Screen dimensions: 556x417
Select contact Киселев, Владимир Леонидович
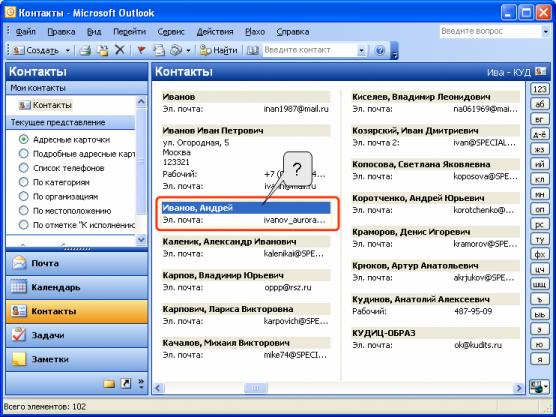(435, 97)
